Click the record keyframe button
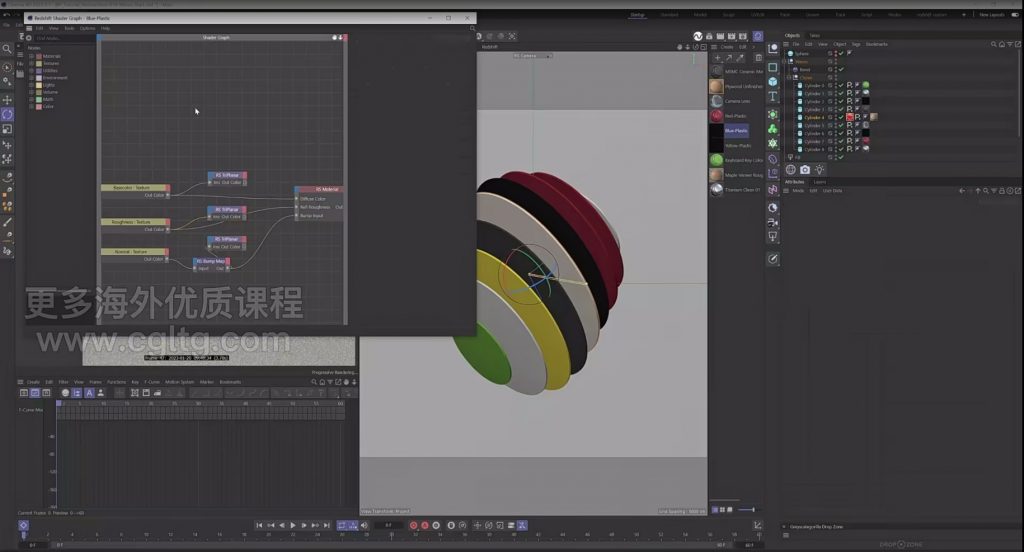 [413, 525]
